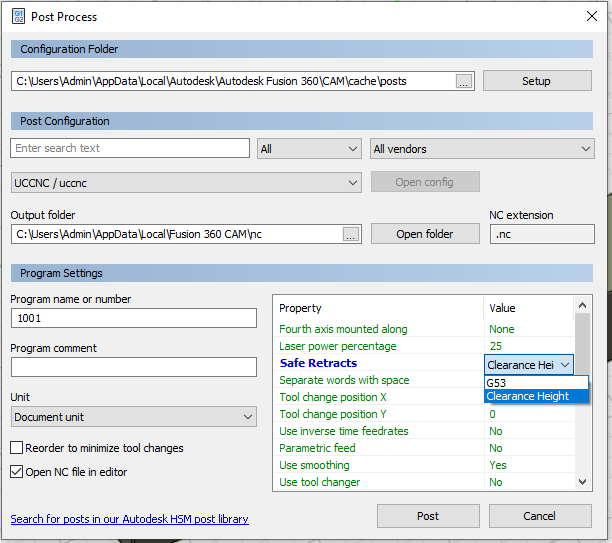Close the Post Process dialog
The height and width of the screenshot is (543, 612).
click(589, 17)
